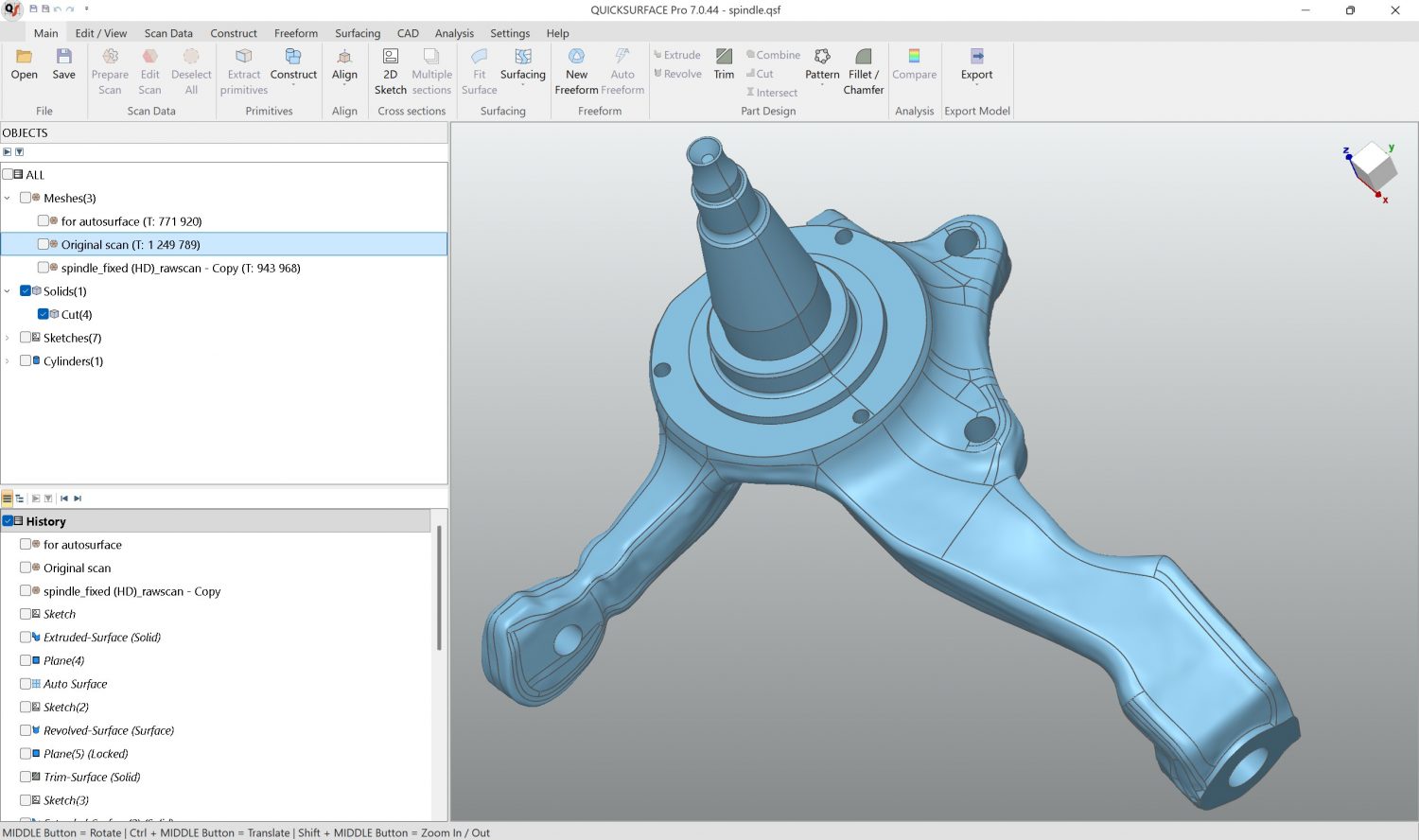This screenshot has width=1419, height=840.
Task: Uncheck the Cut(4) solid visibility checkbox
Action: 44,314
